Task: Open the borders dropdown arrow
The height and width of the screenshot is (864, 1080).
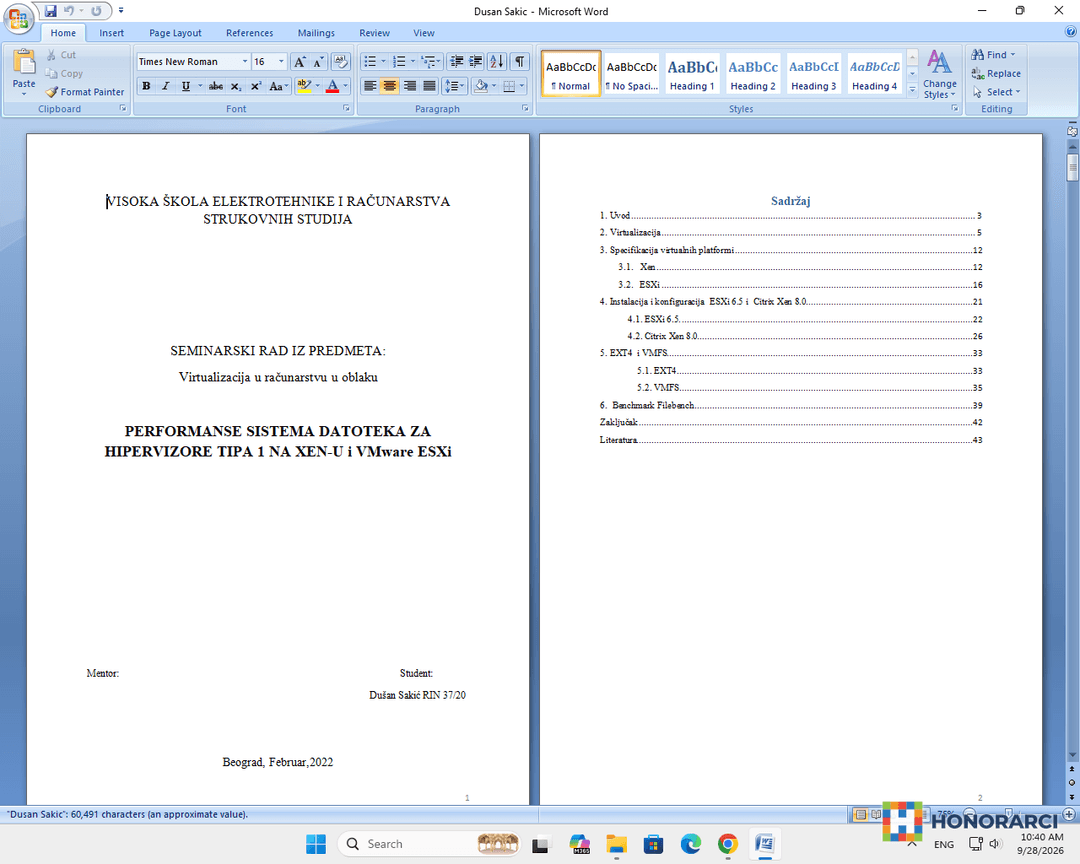Action: (x=523, y=86)
